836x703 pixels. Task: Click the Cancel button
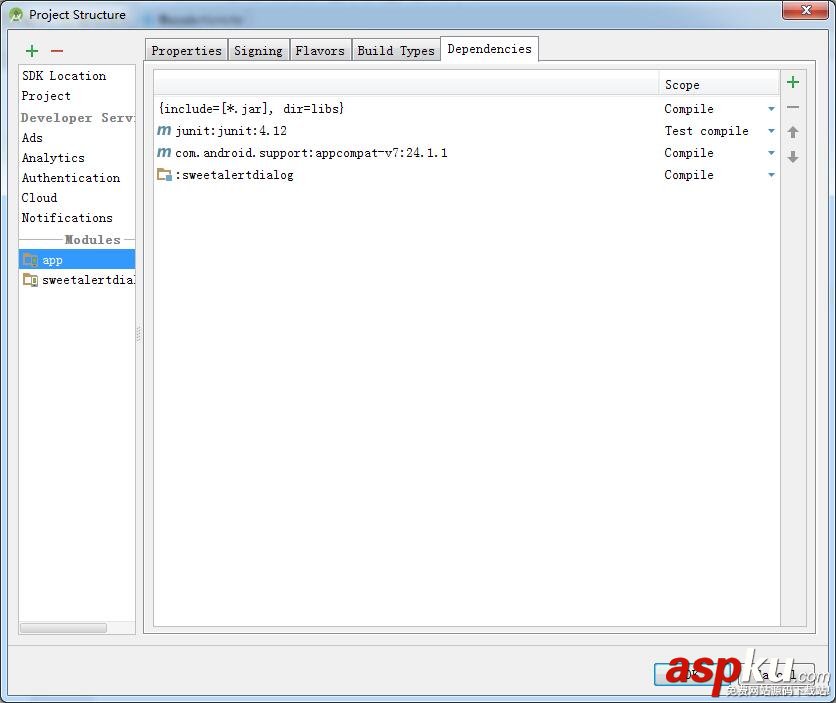777,675
